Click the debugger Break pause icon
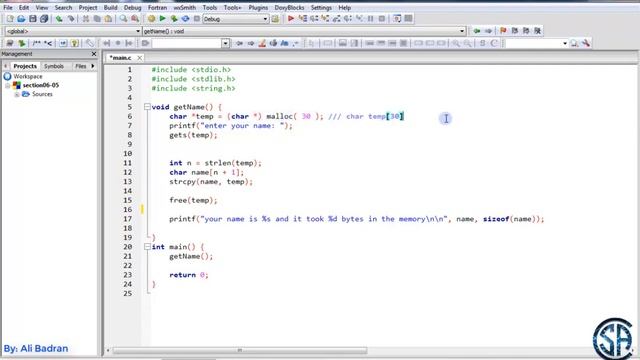 coord(371,19)
